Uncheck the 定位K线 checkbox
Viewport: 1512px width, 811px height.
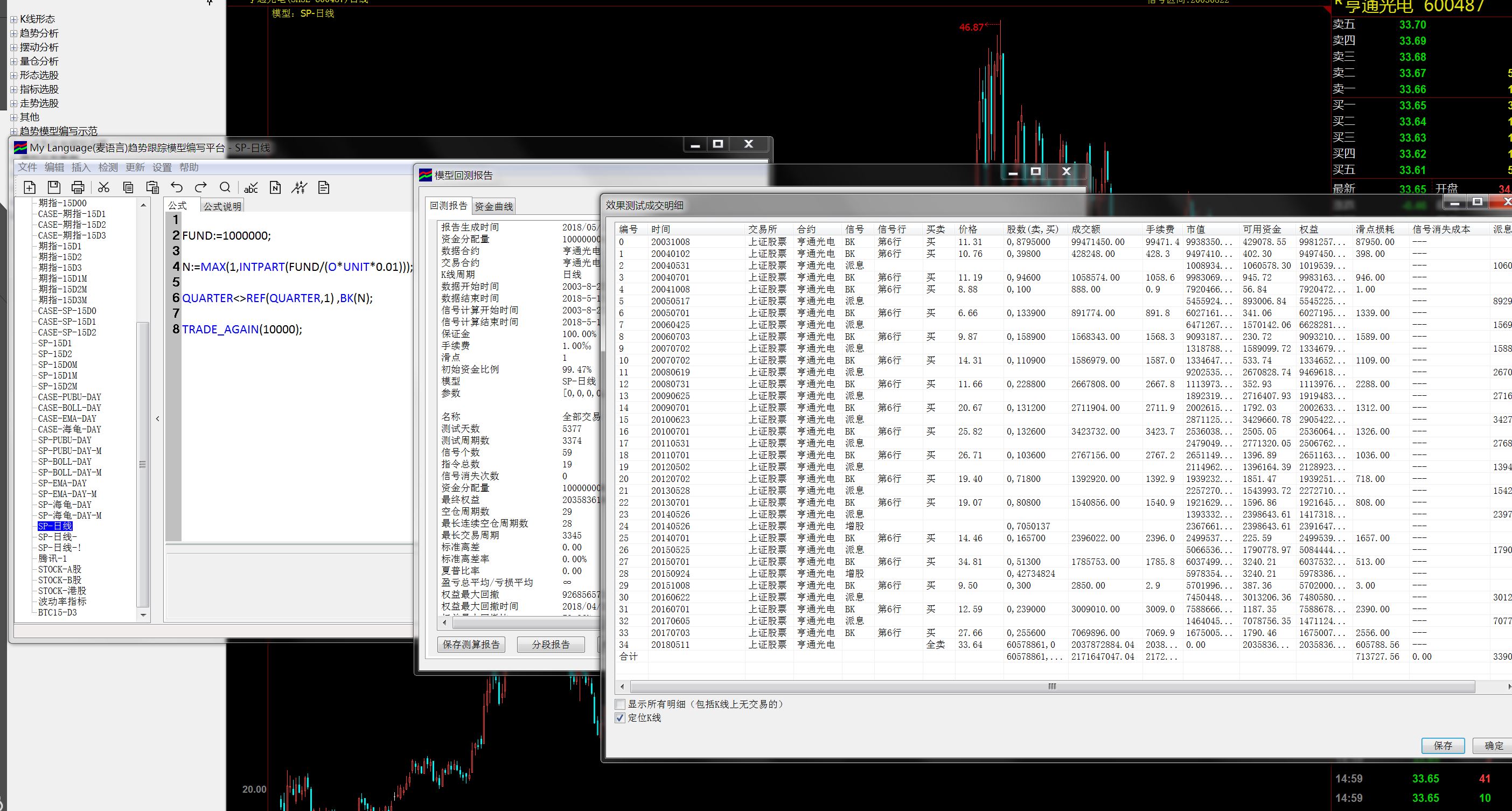(620, 718)
